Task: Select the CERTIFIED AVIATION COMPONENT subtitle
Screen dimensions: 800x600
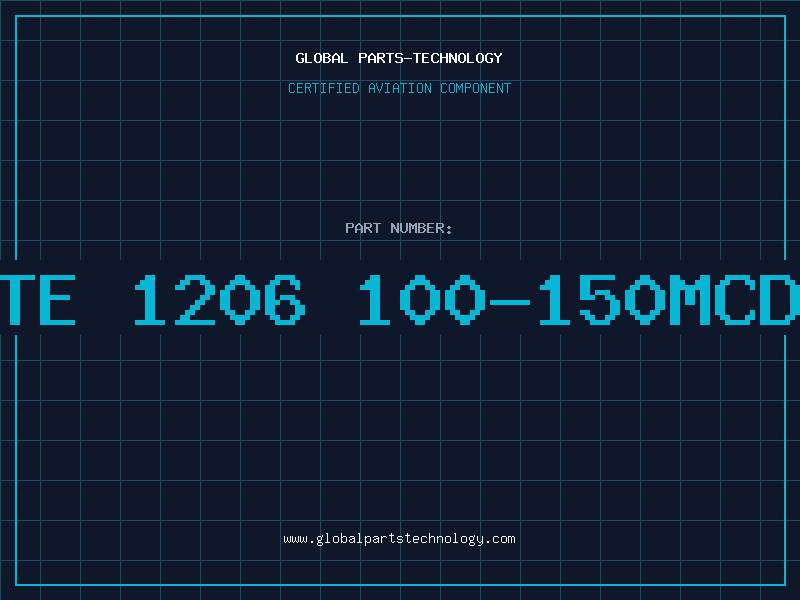Action: click(399, 88)
